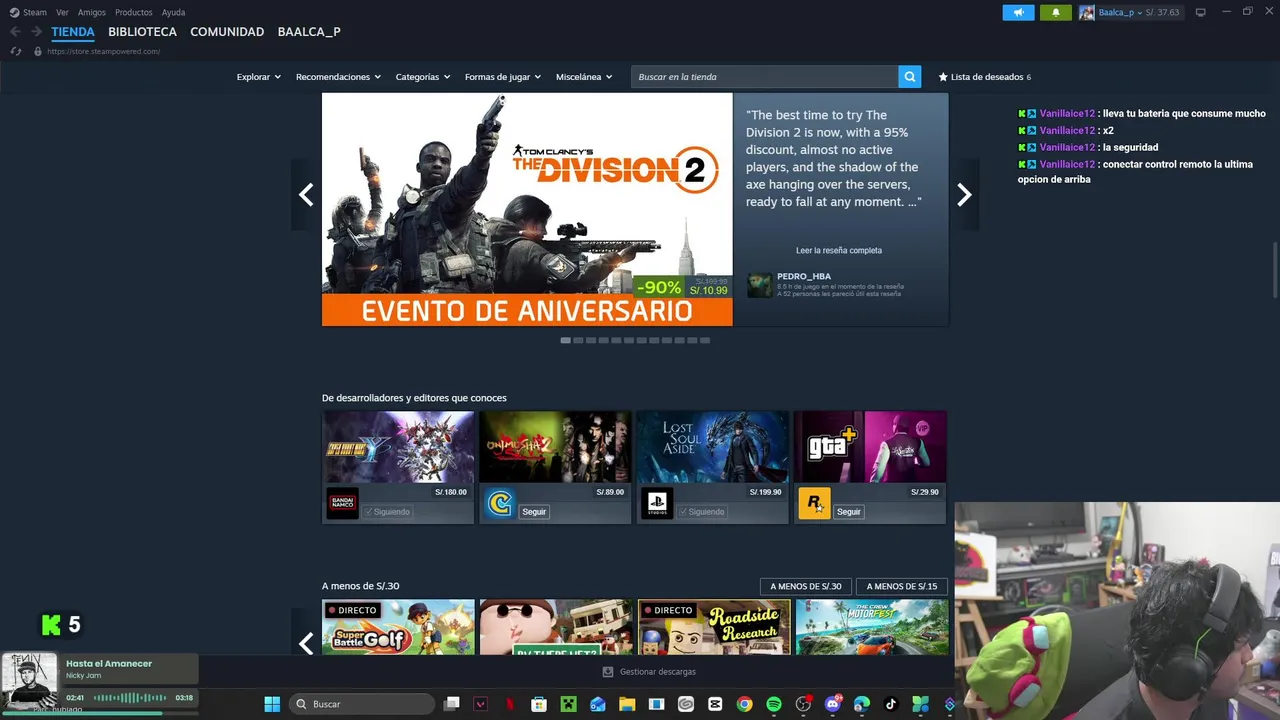
Task: Expand the Recomendaciones dropdown
Action: (338, 77)
